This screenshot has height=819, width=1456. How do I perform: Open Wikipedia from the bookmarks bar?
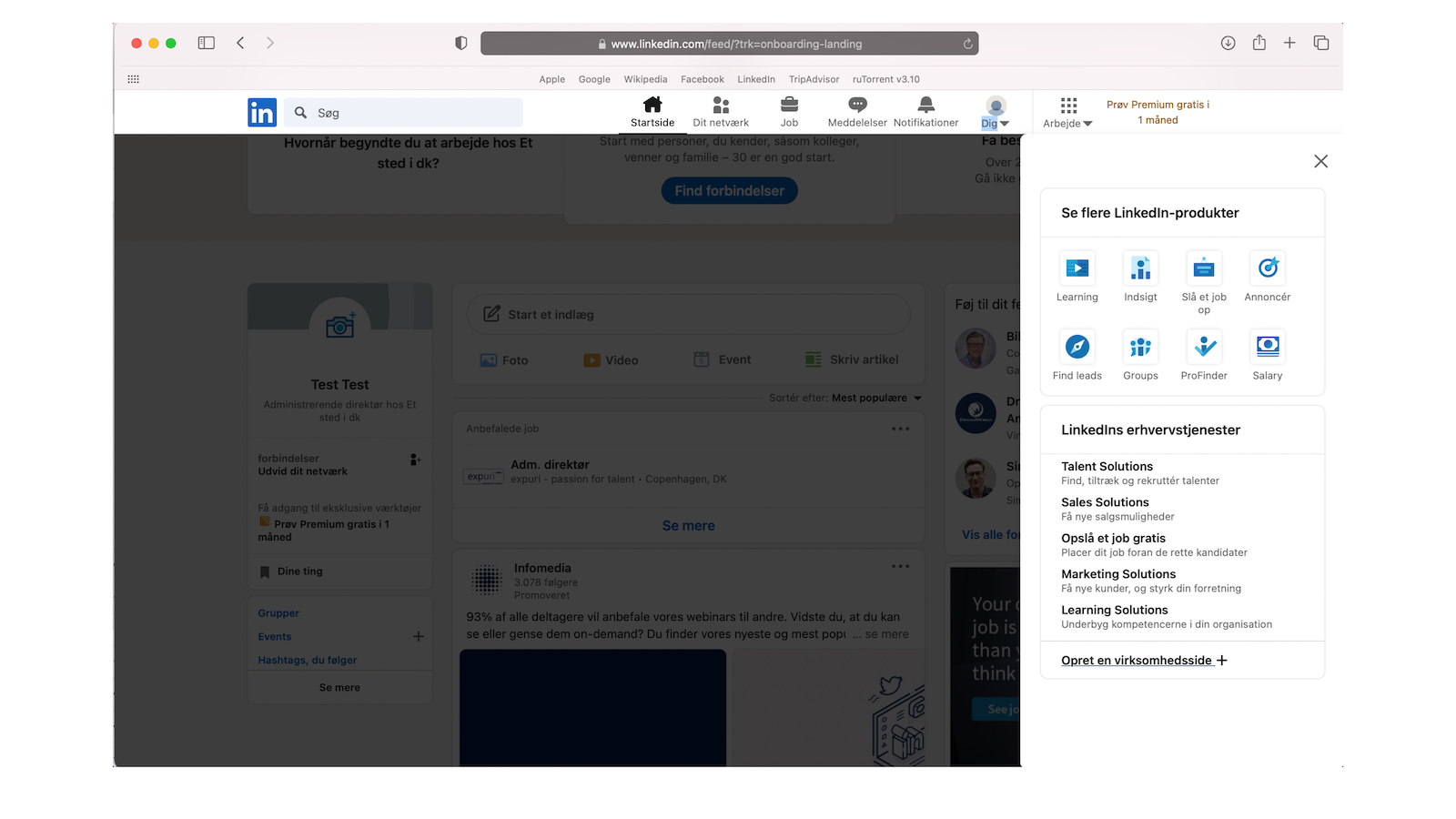645,79
